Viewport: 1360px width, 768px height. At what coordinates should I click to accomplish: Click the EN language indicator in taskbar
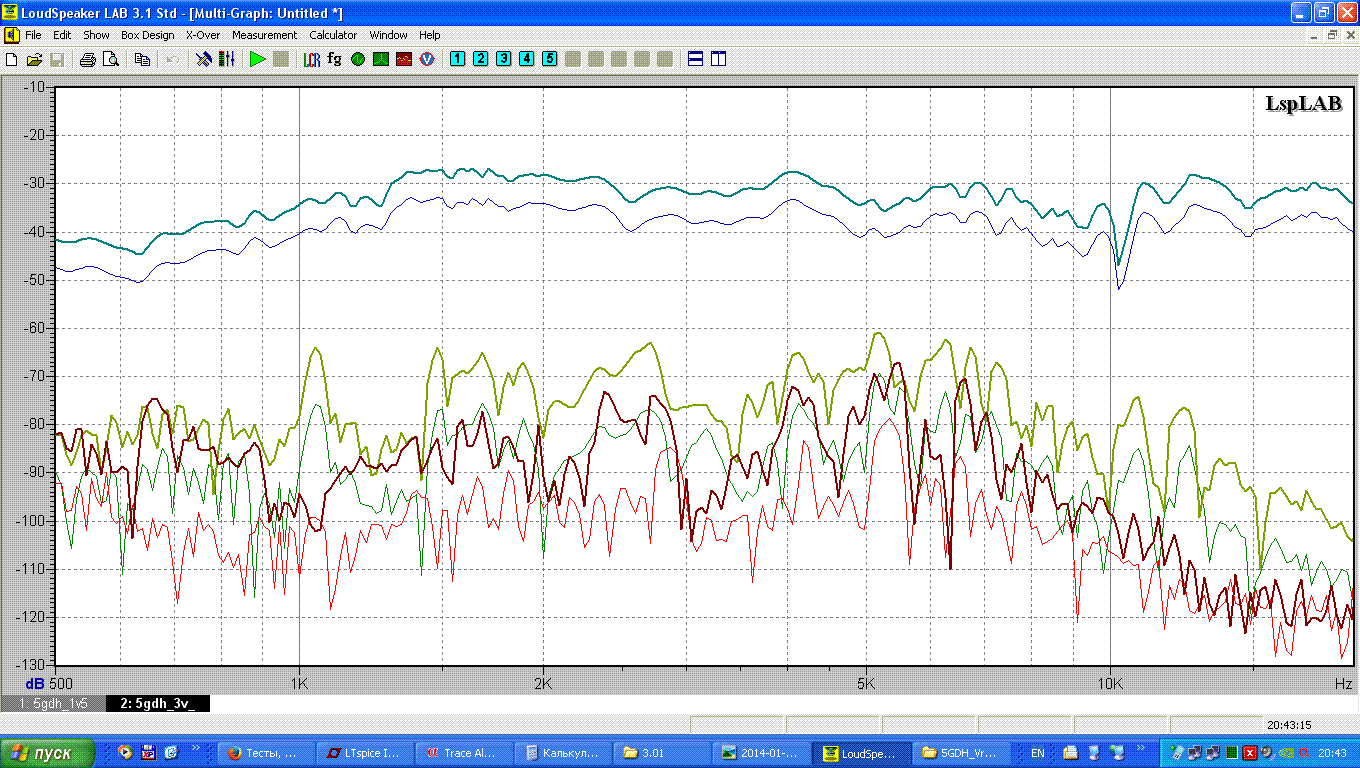pyautogui.click(x=1037, y=753)
